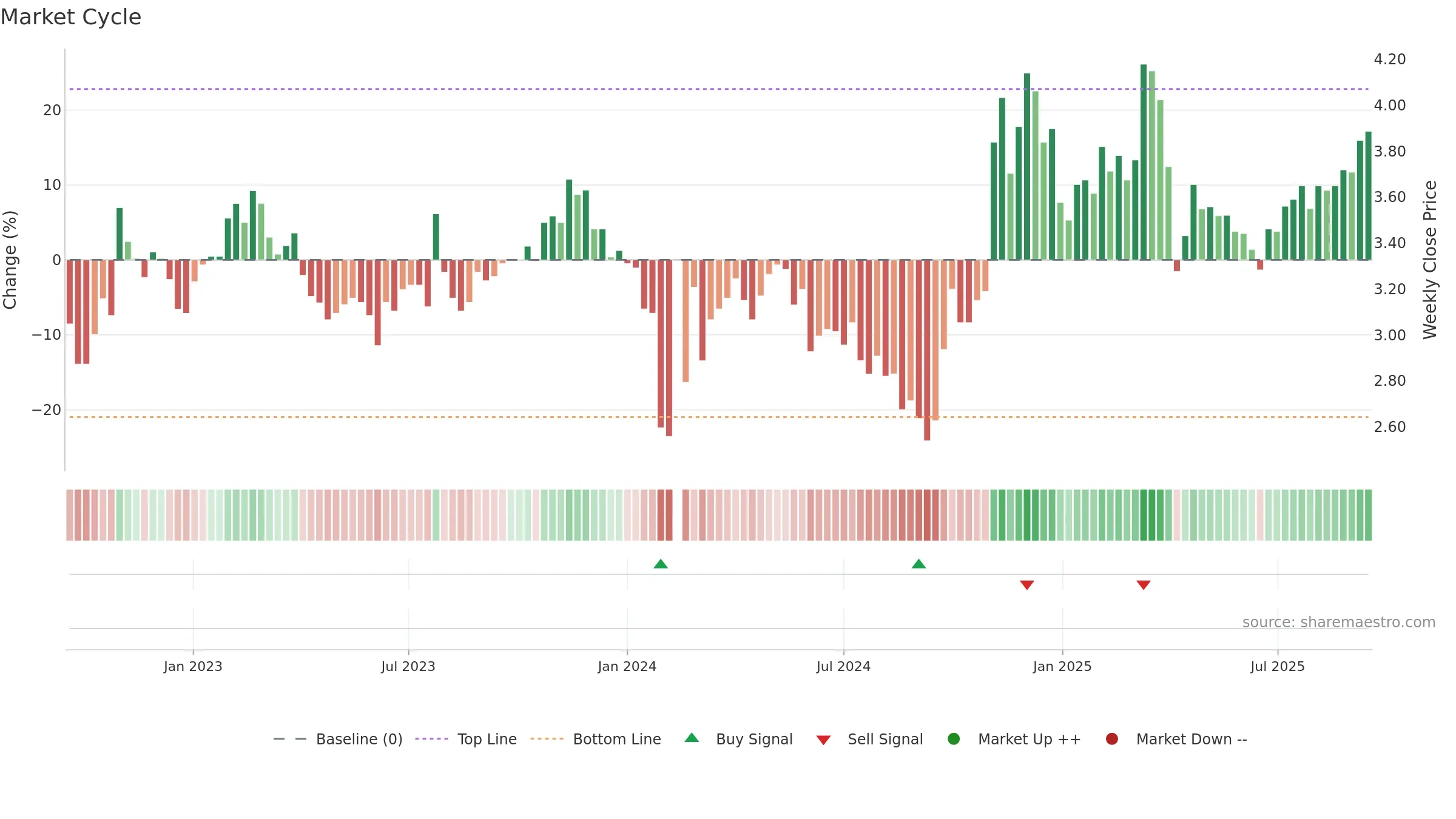The image size is (1456, 819).
Task: Click the Change (%) axis title
Action: pos(10,260)
